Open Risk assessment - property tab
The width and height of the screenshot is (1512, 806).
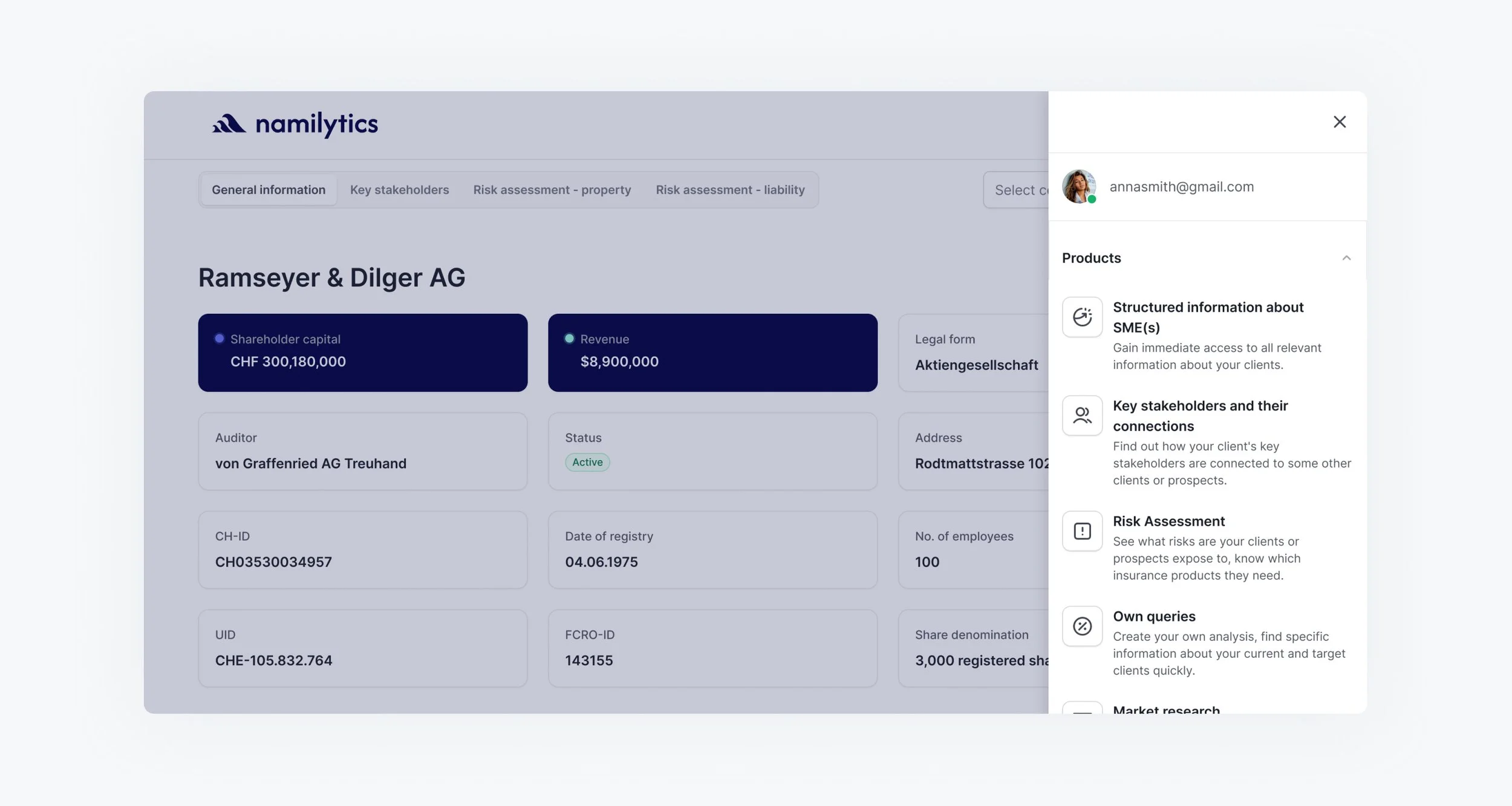(552, 190)
